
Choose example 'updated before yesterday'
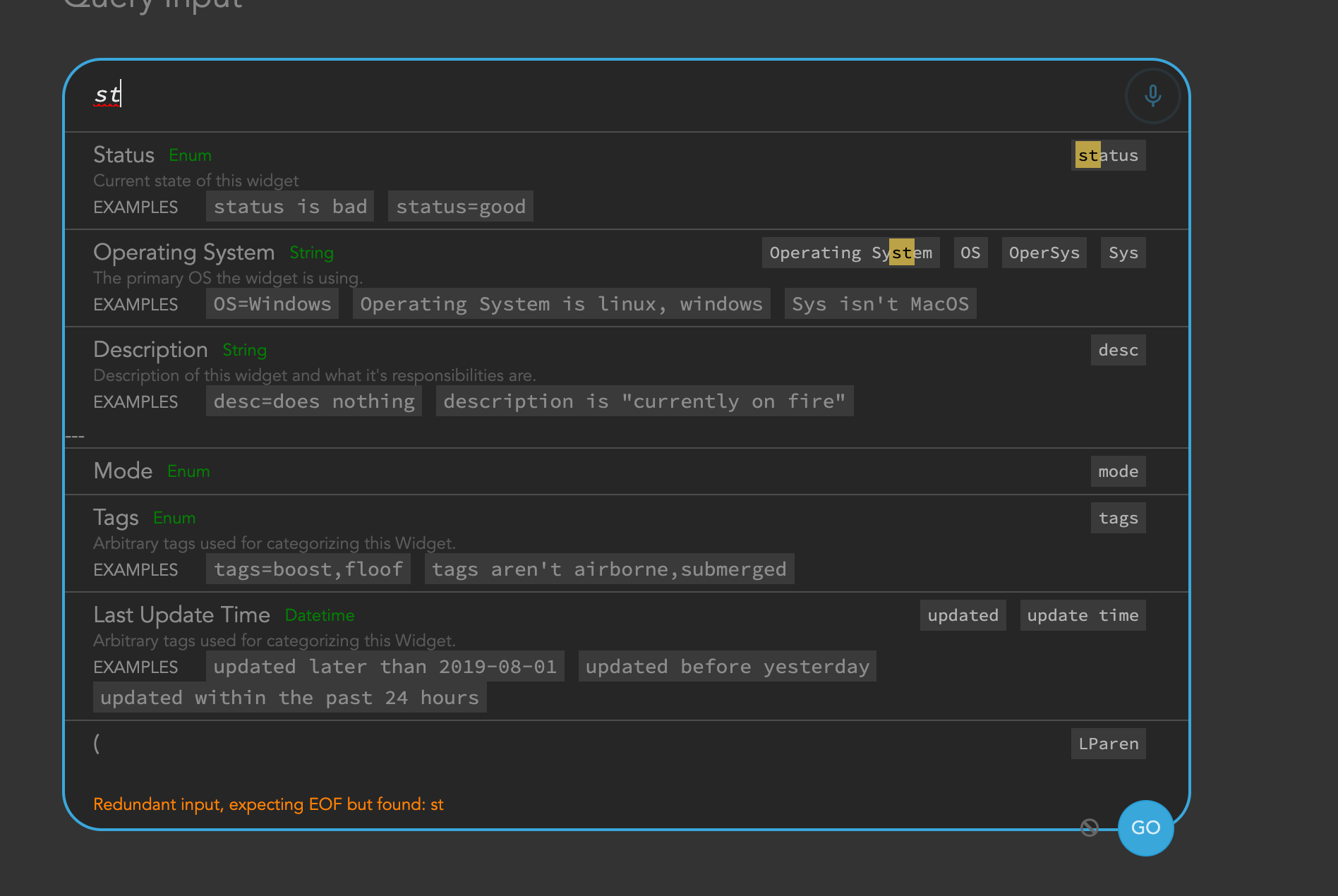coord(727,667)
